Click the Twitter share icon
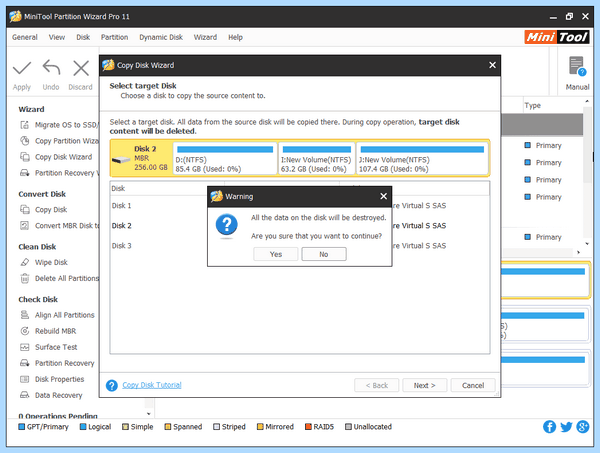The width and height of the screenshot is (600, 453). [x=566, y=427]
